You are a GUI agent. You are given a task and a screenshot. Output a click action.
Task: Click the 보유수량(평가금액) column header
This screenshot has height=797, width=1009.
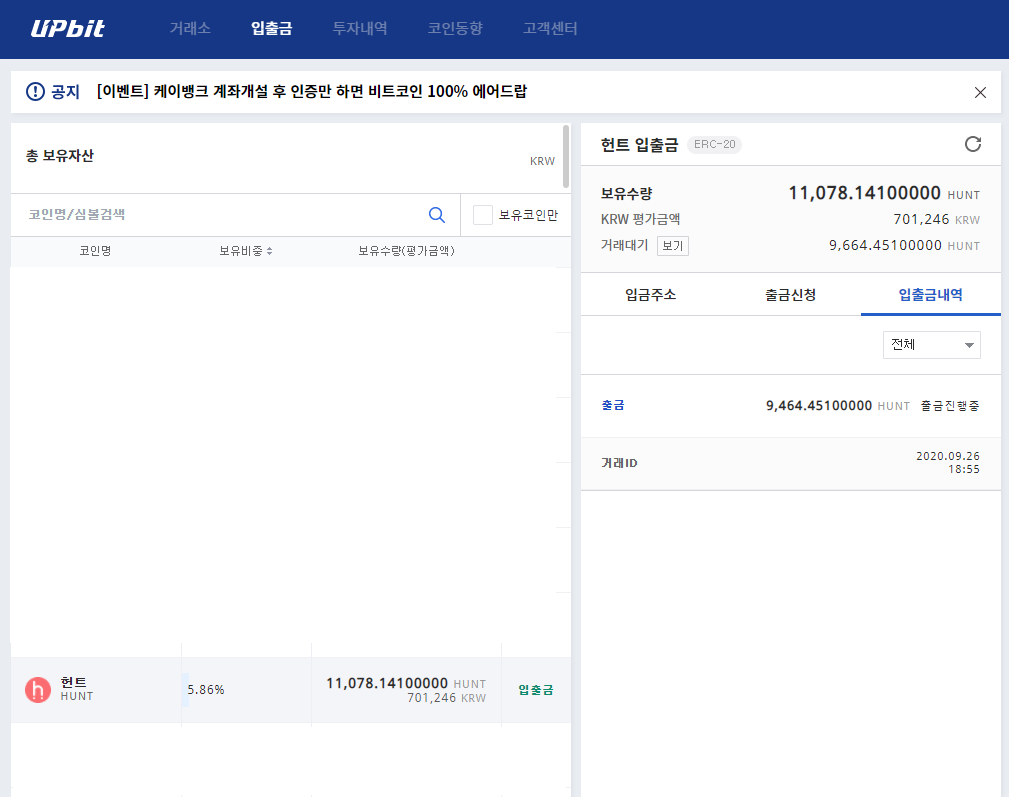[406, 251]
